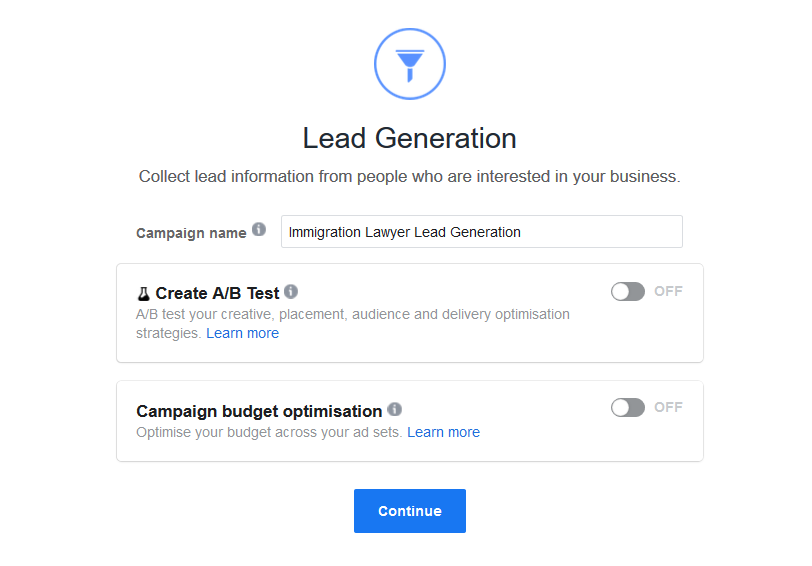This screenshot has height=566, width=812.
Task: Click the Campaign budget optimisation heading
Action: click(259, 411)
